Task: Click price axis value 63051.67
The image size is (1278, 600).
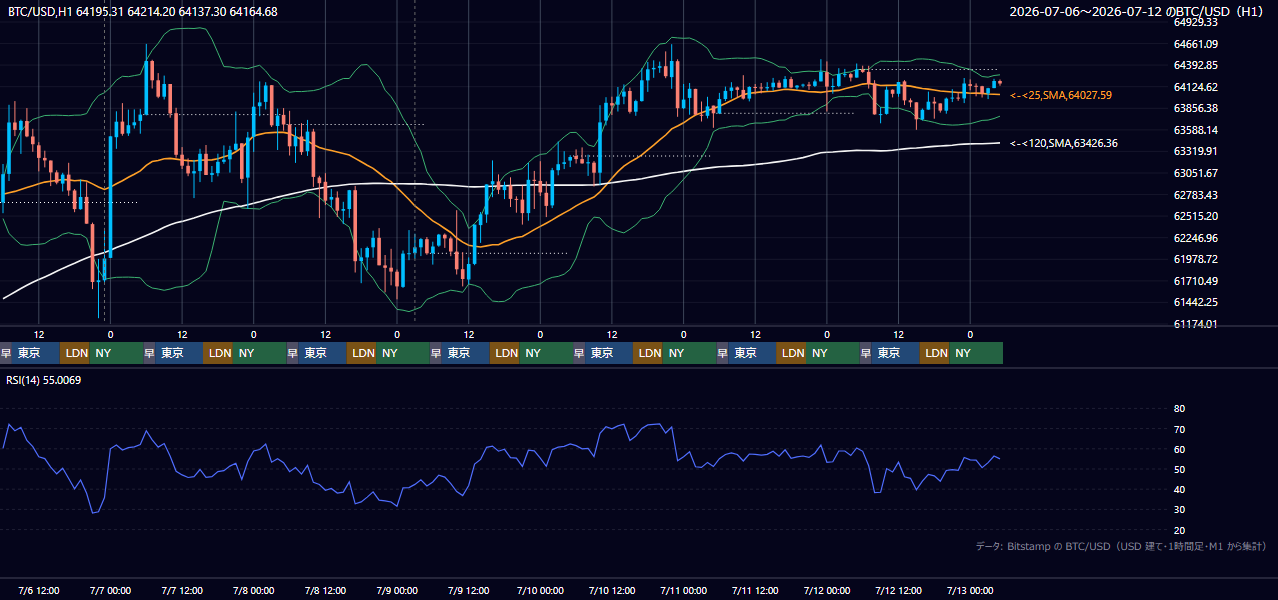Action: [1196, 173]
